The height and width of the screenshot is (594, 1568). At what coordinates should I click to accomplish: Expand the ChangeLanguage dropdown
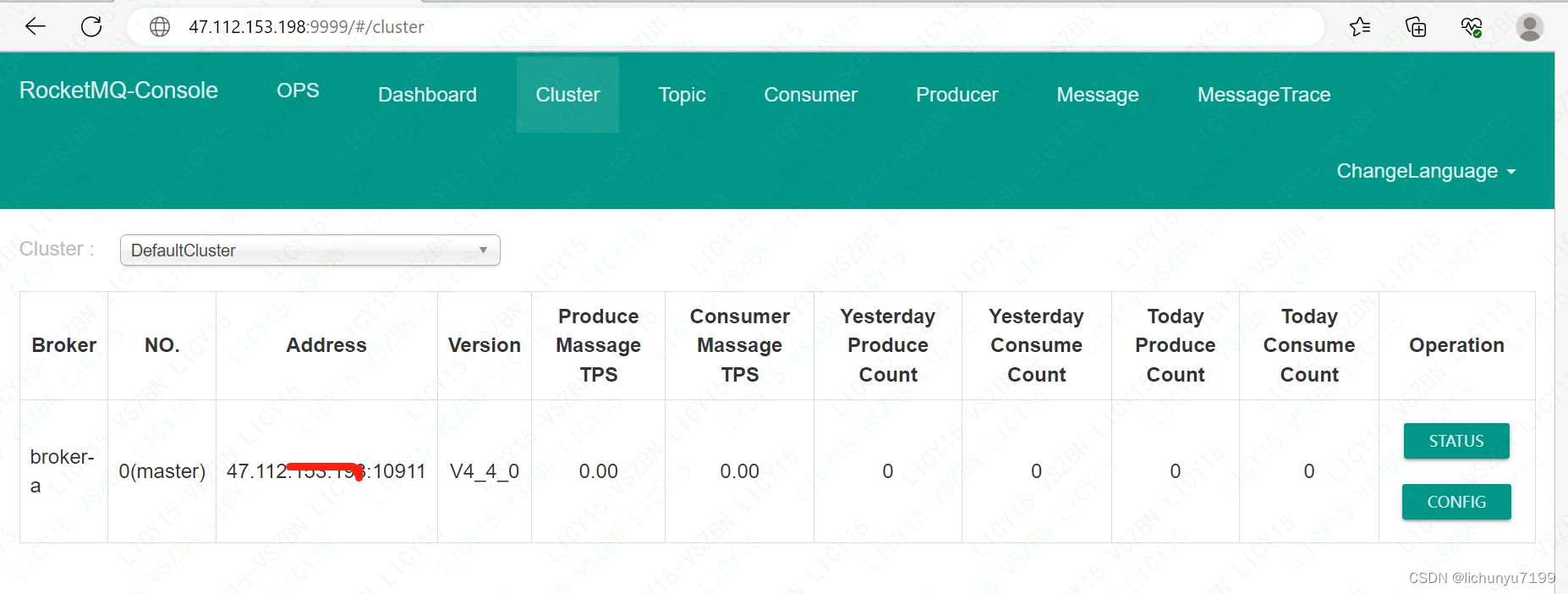pos(1426,171)
